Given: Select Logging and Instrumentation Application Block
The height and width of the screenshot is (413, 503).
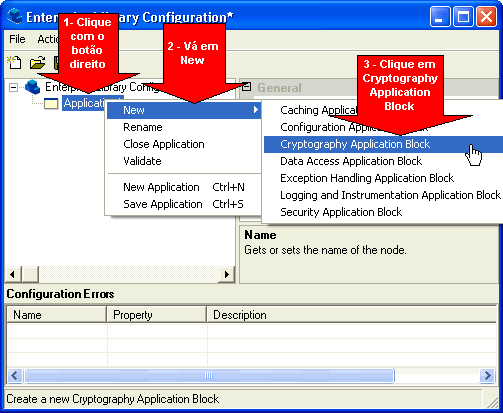Looking at the screenshot, I should coord(383,195).
